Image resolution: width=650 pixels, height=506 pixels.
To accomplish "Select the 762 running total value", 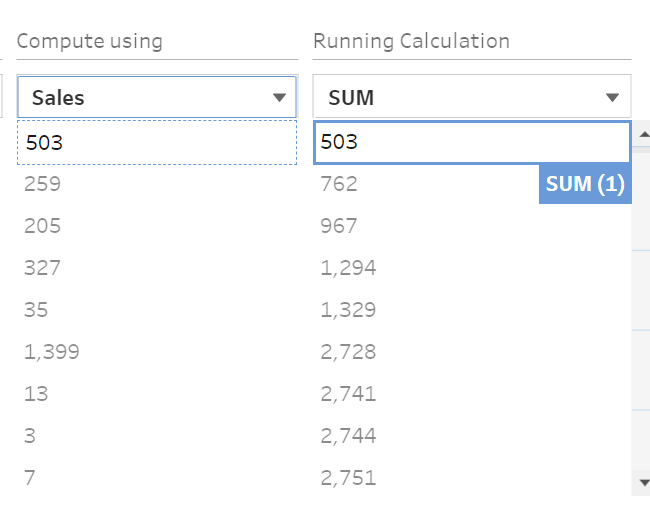I will click(x=339, y=184).
